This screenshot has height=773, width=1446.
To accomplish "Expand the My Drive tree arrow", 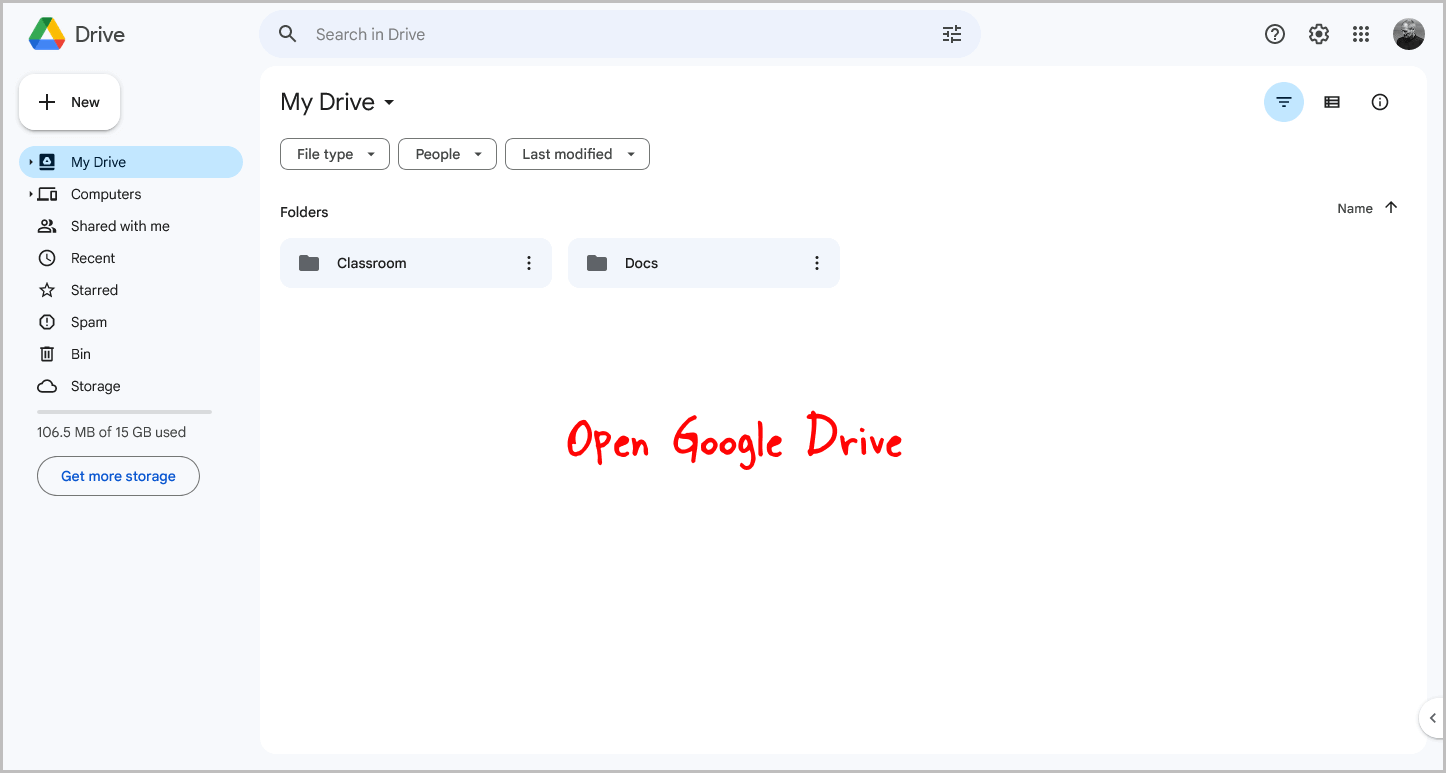I will [31, 162].
